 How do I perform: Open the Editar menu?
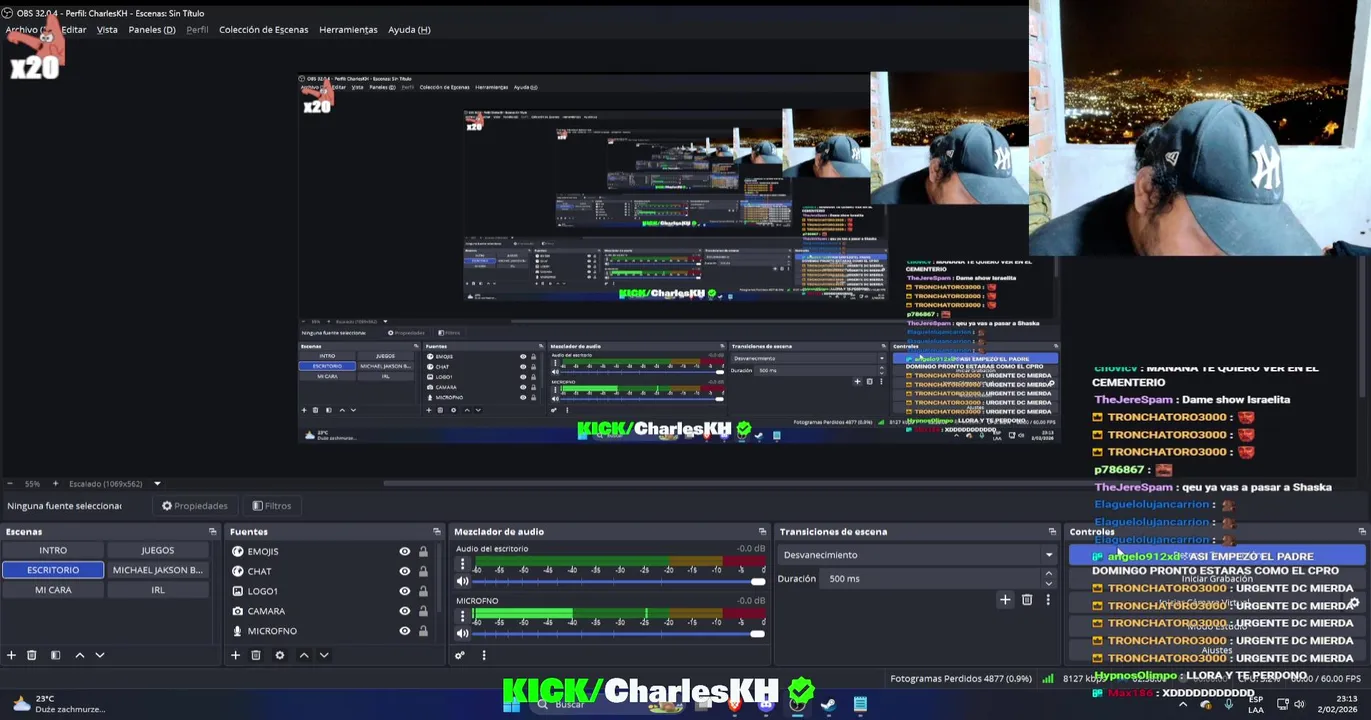[74, 30]
